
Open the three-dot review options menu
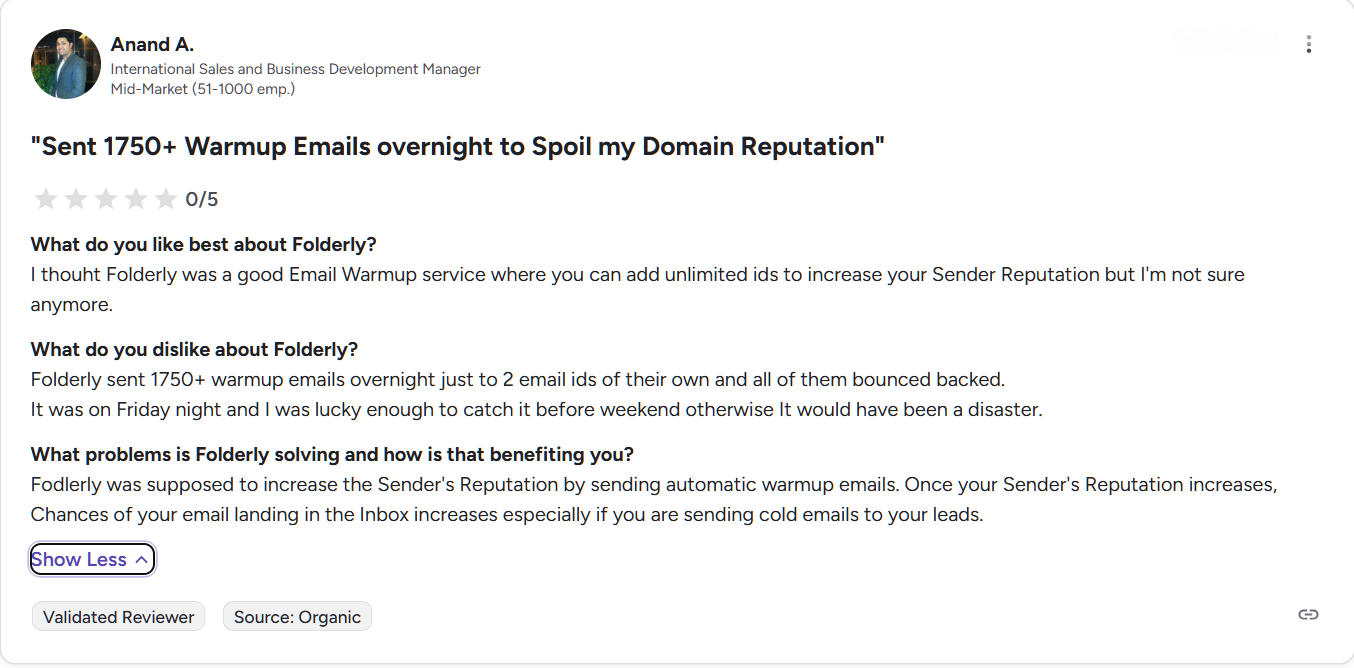(1308, 44)
